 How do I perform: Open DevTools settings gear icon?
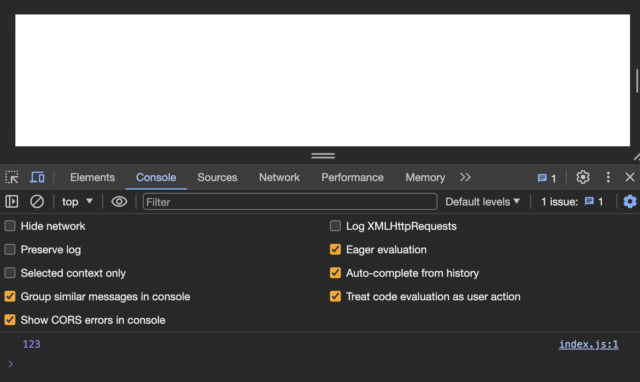(583, 177)
